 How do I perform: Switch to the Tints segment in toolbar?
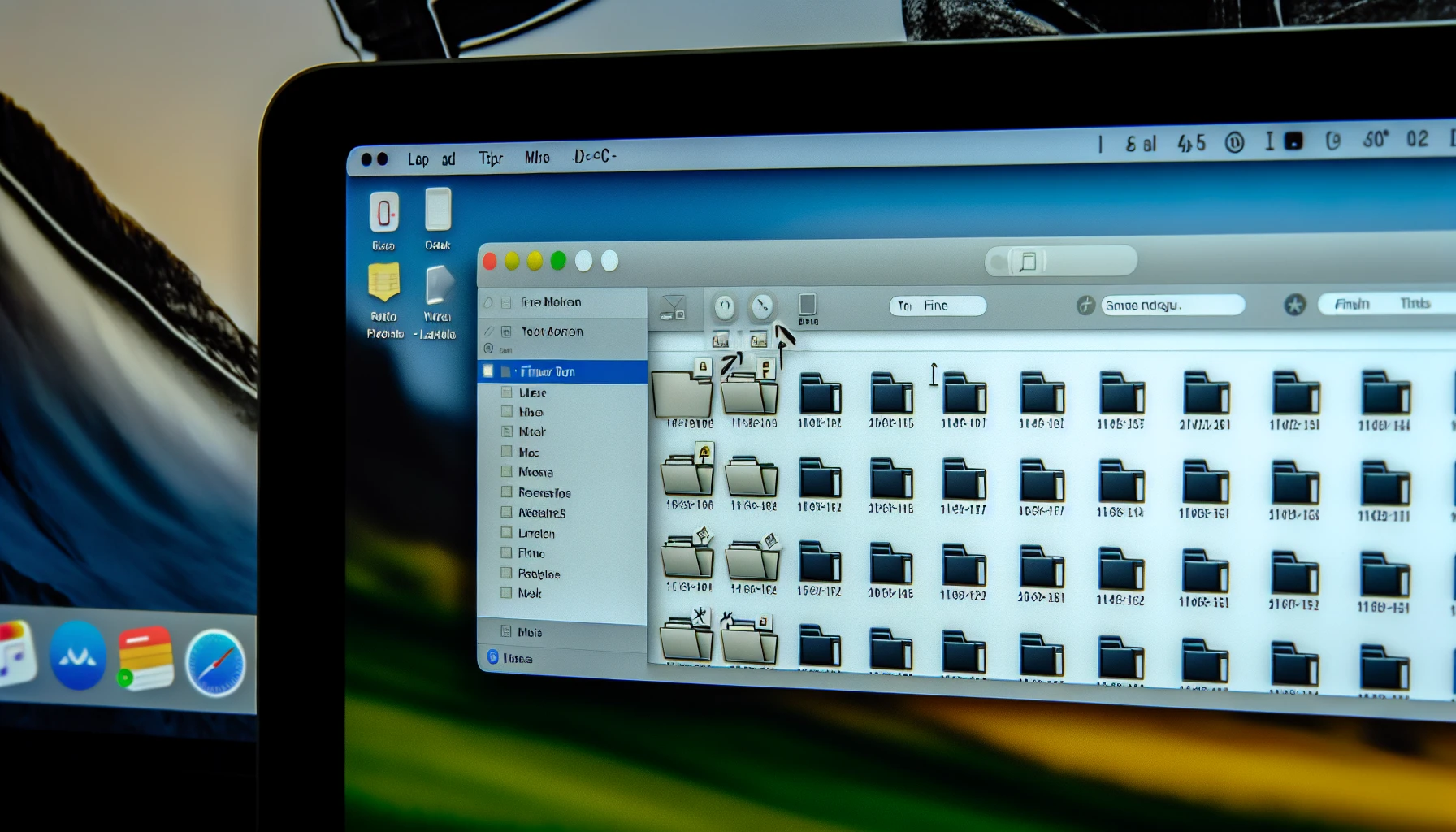(1415, 303)
